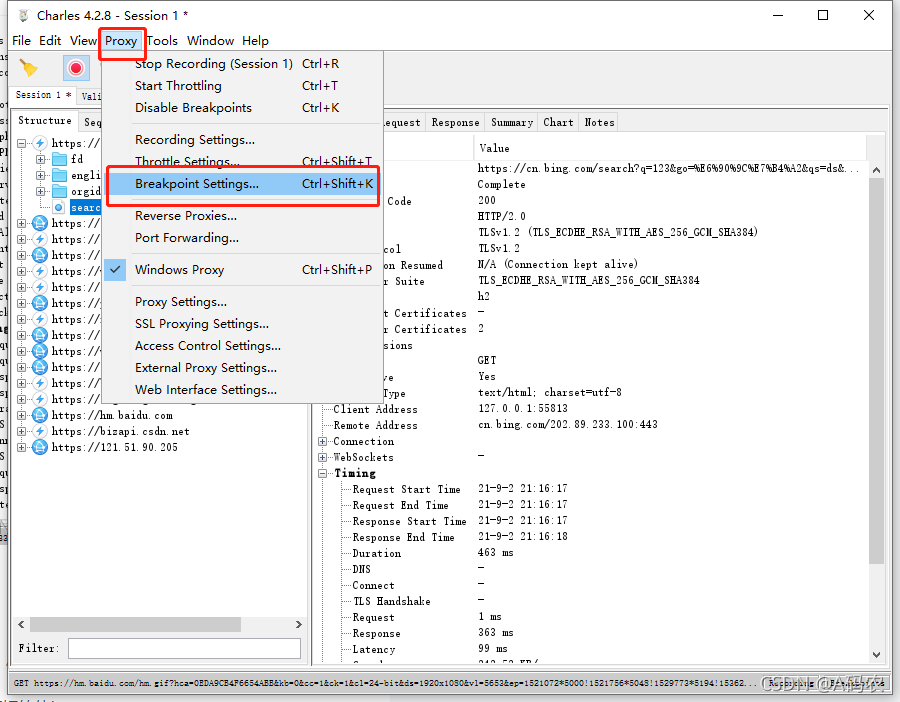
Task: Collapse the top https tree node
Action: pos(22,143)
